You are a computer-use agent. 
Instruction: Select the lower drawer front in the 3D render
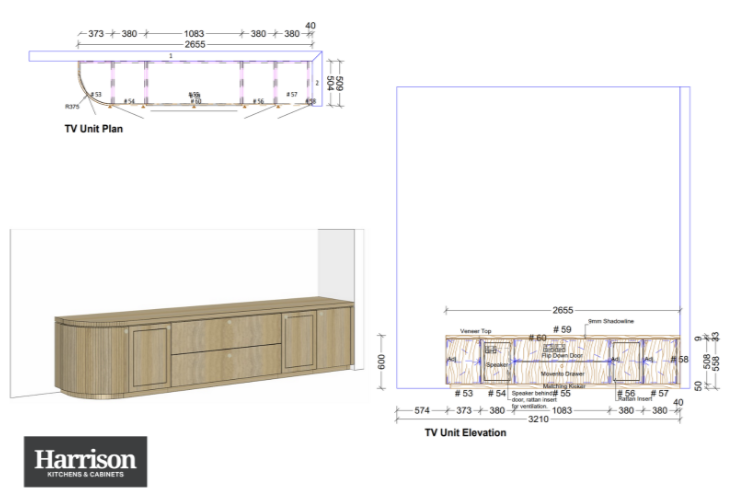[x=227, y=365]
